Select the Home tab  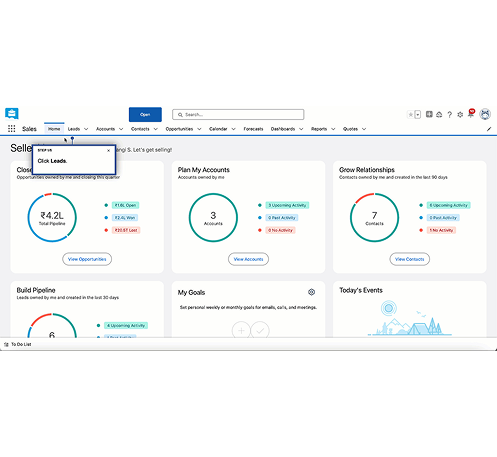54,129
